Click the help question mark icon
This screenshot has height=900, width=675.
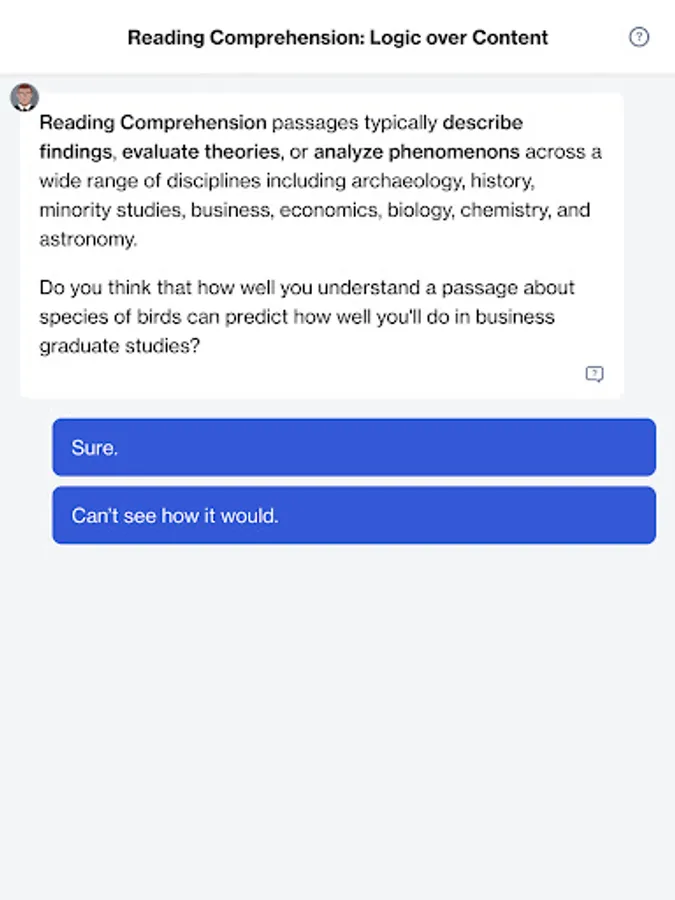[639, 37]
